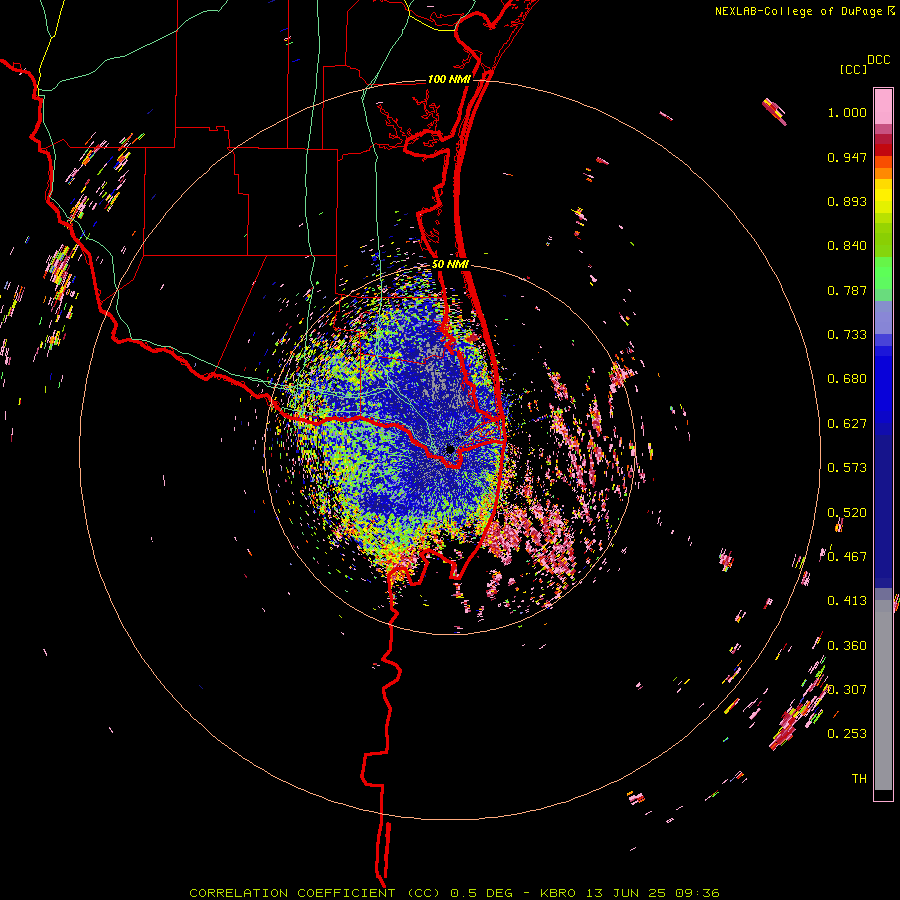Select the 0.467 scale value

point(847,556)
